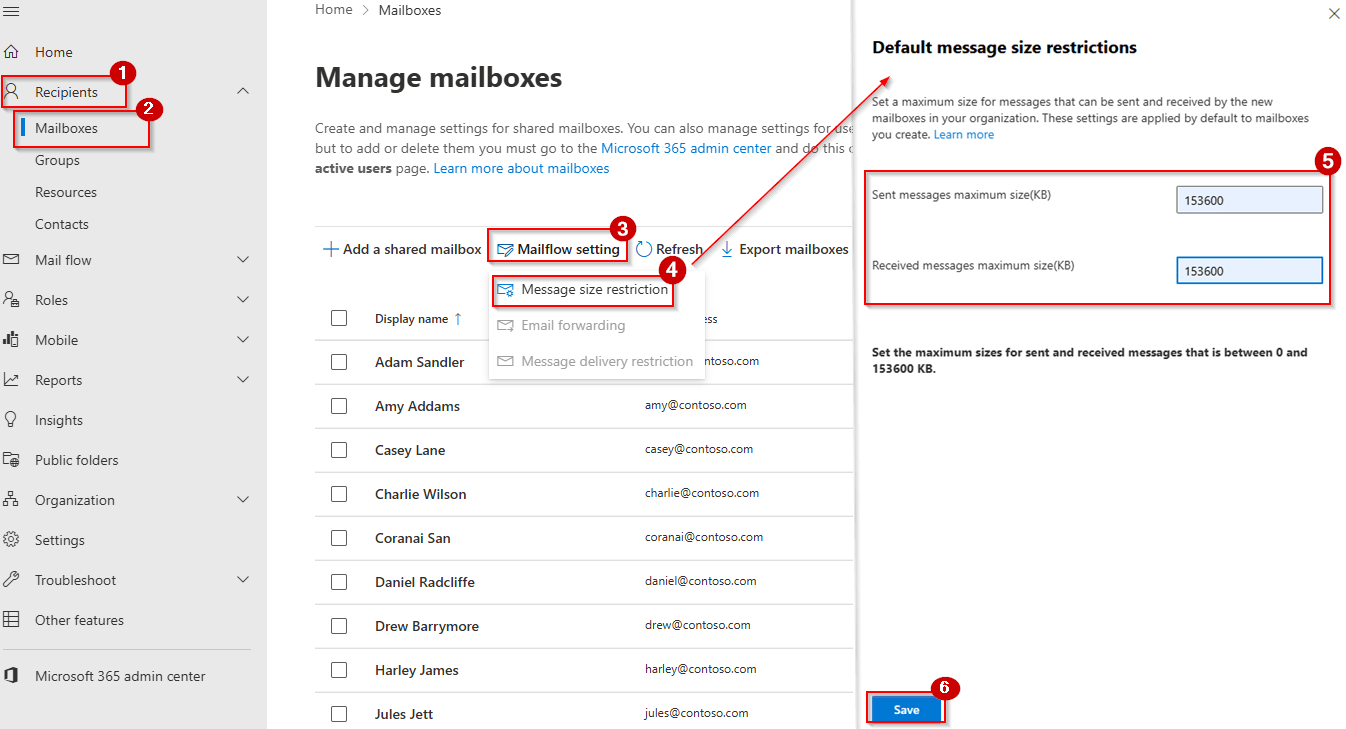Open Public folders from the sidebar
This screenshot has width=1346, height=729.
tap(75, 459)
